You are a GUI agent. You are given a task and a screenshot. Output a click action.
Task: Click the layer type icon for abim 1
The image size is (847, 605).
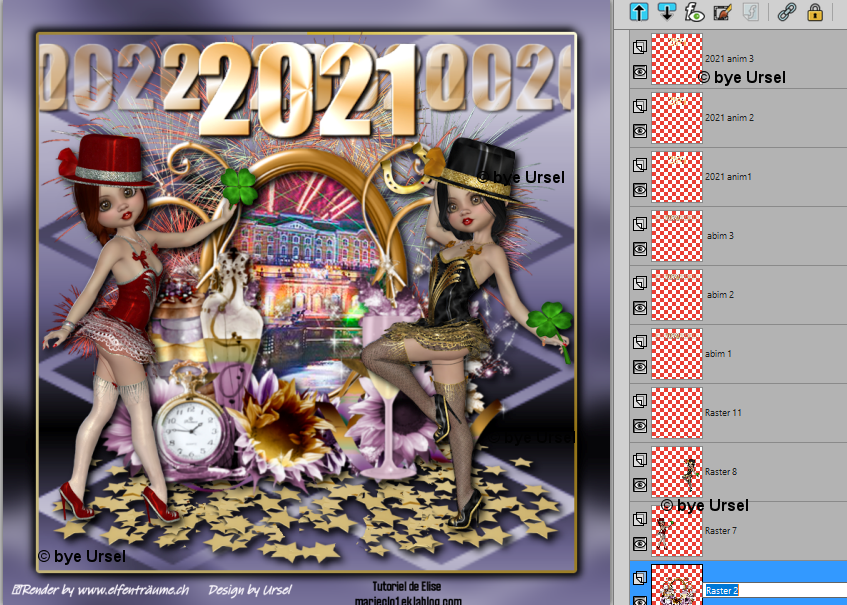(x=640, y=341)
